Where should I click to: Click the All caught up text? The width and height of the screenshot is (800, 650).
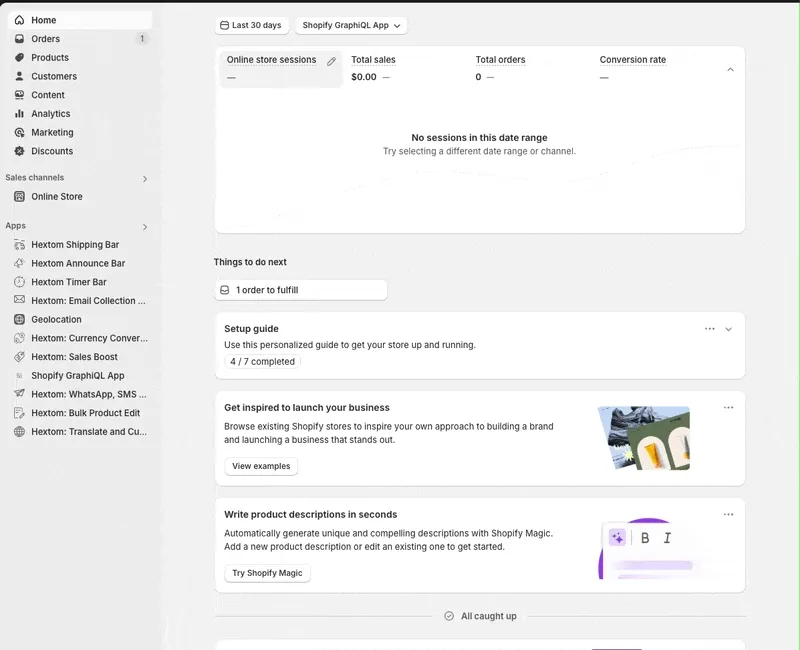coord(489,616)
